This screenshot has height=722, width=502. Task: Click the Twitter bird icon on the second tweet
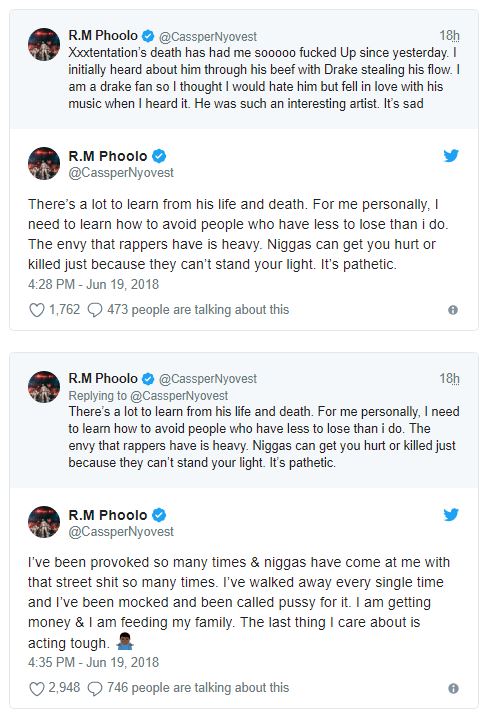click(451, 514)
